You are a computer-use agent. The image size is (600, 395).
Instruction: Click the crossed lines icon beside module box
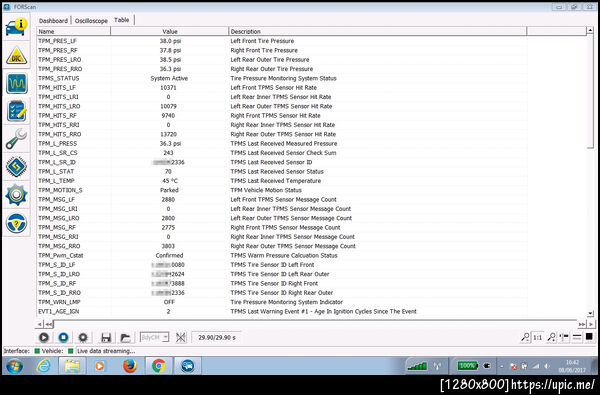pyautogui.click(x=181, y=337)
